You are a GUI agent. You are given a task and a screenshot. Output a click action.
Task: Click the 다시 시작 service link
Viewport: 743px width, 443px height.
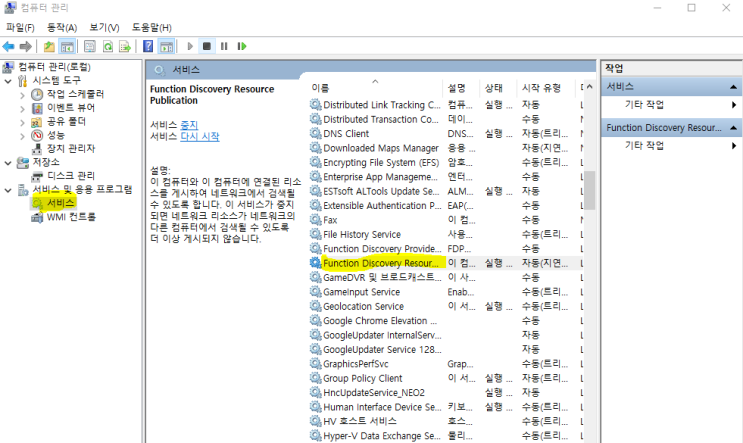(x=200, y=136)
